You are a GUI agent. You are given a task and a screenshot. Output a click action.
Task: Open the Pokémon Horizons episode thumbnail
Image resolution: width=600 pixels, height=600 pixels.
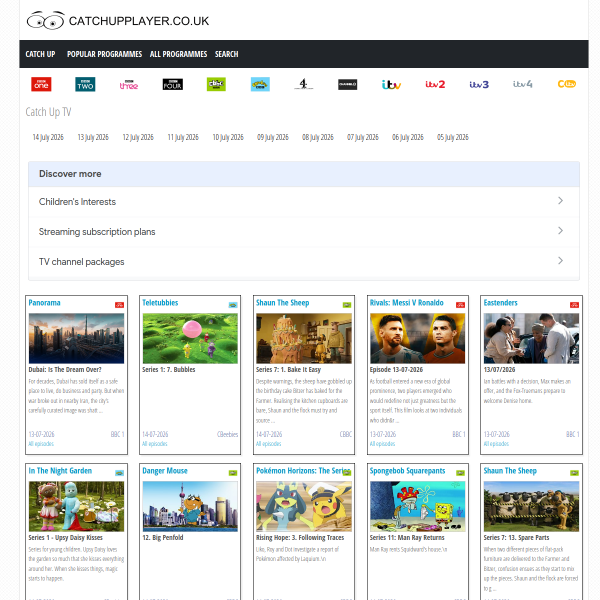[x=304, y=506]
